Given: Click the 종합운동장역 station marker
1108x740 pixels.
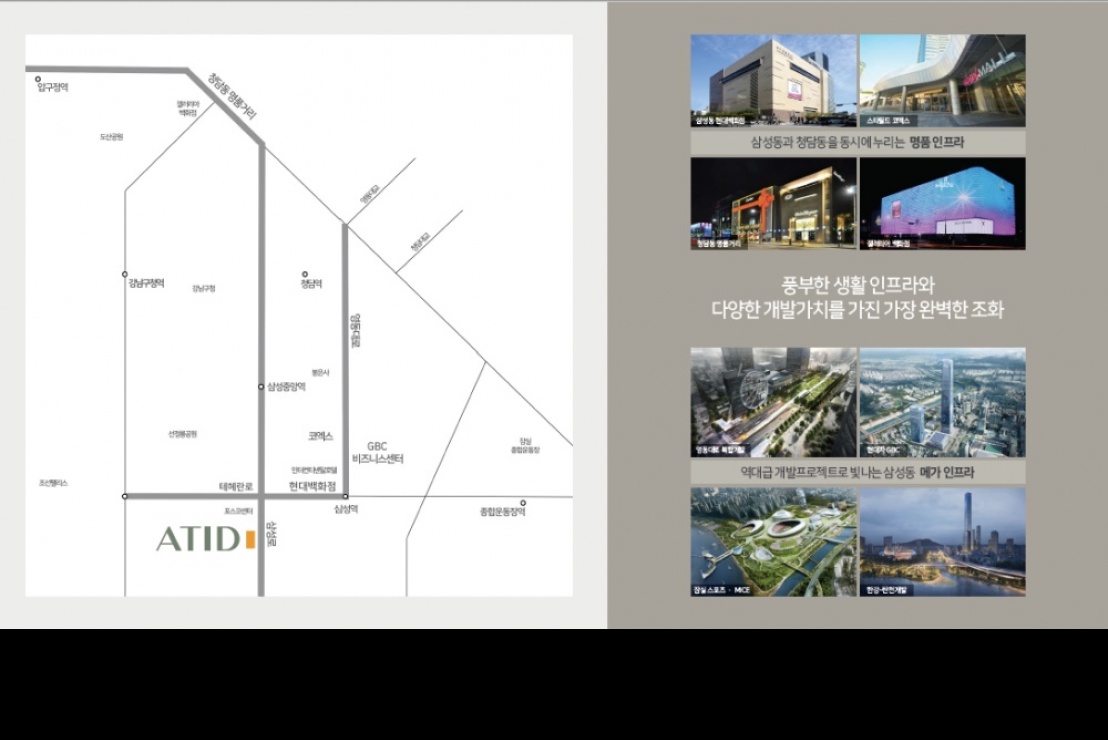Looking at the screenshot, I should (x=522, y=503).
